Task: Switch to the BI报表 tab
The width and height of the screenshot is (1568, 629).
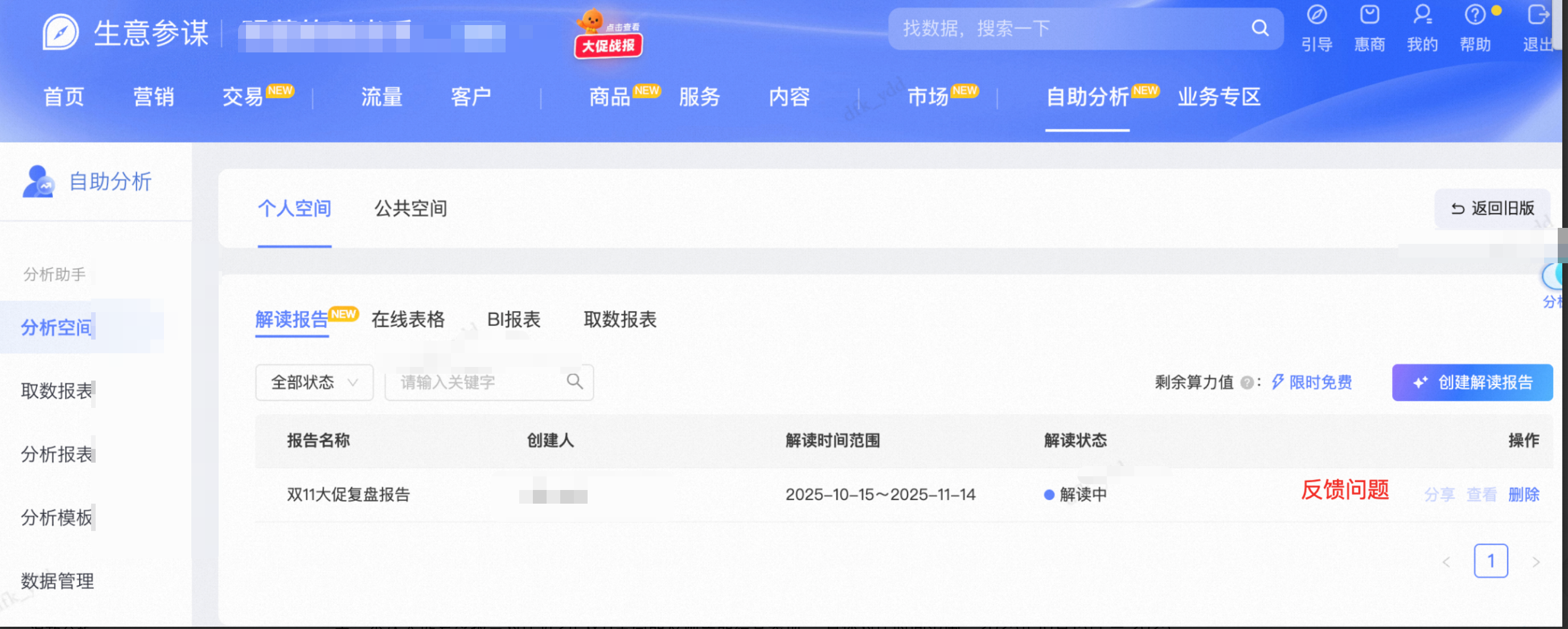Action: (514, 319)
